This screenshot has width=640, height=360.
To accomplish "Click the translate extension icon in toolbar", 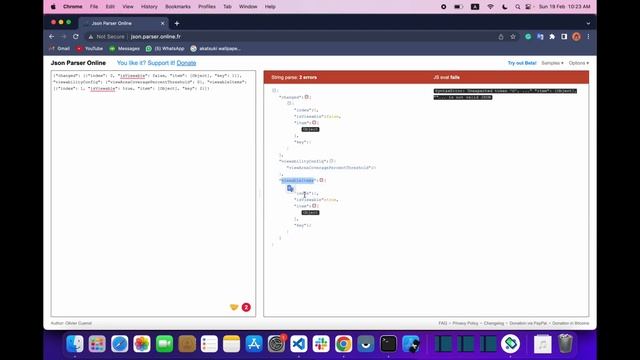I will point(540,37).
